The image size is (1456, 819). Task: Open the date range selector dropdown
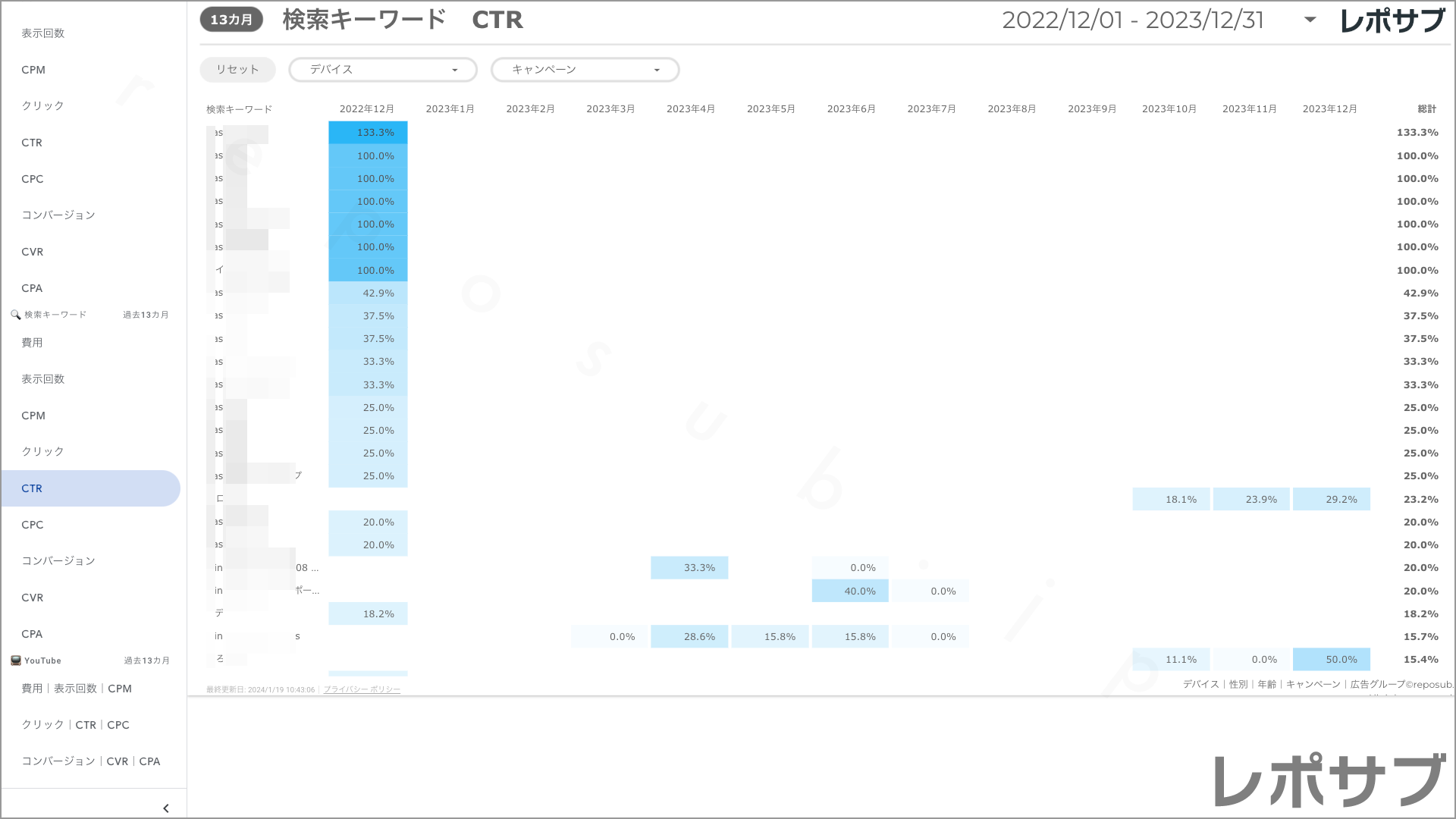pos(1310,20)
